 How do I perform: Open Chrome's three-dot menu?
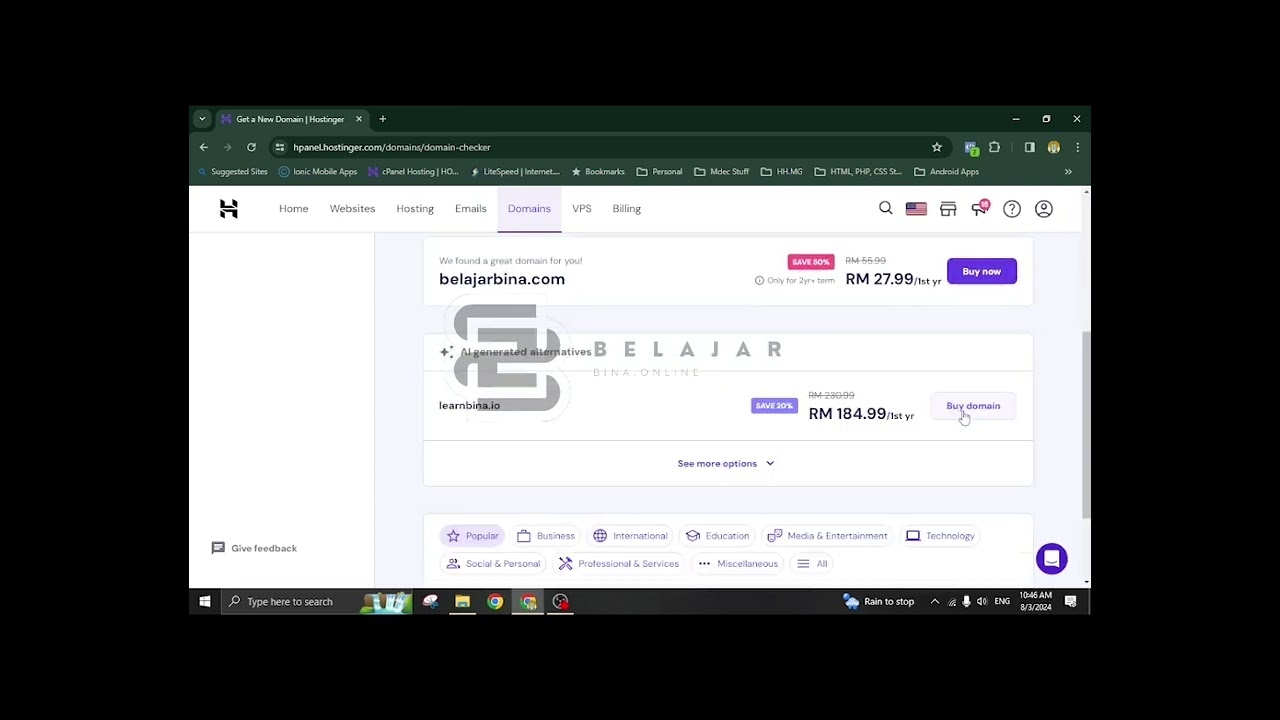tap(1077, 147)
